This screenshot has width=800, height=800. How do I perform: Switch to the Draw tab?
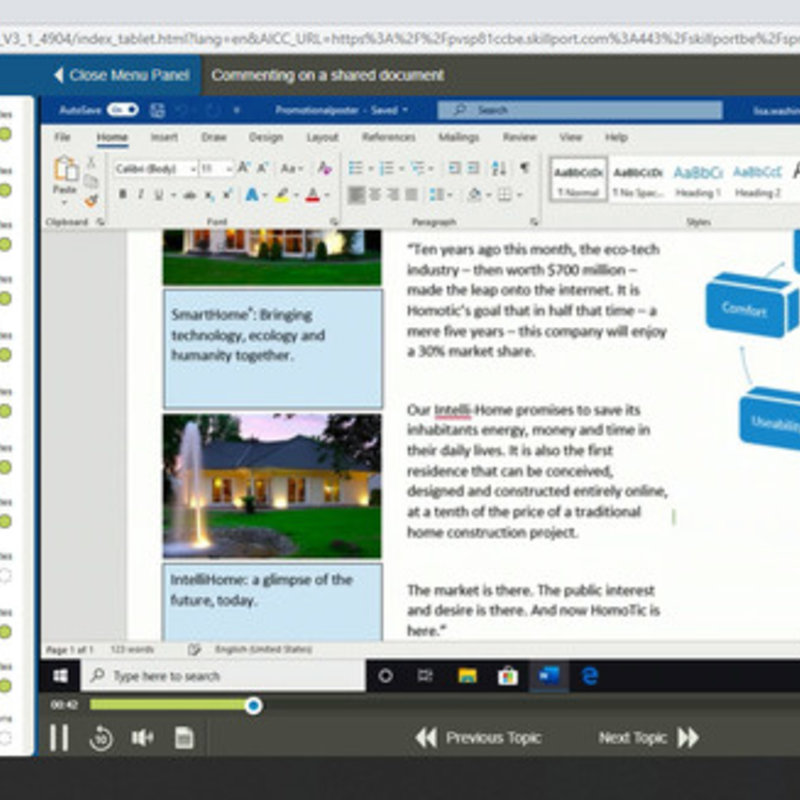[x=213, y=137]
